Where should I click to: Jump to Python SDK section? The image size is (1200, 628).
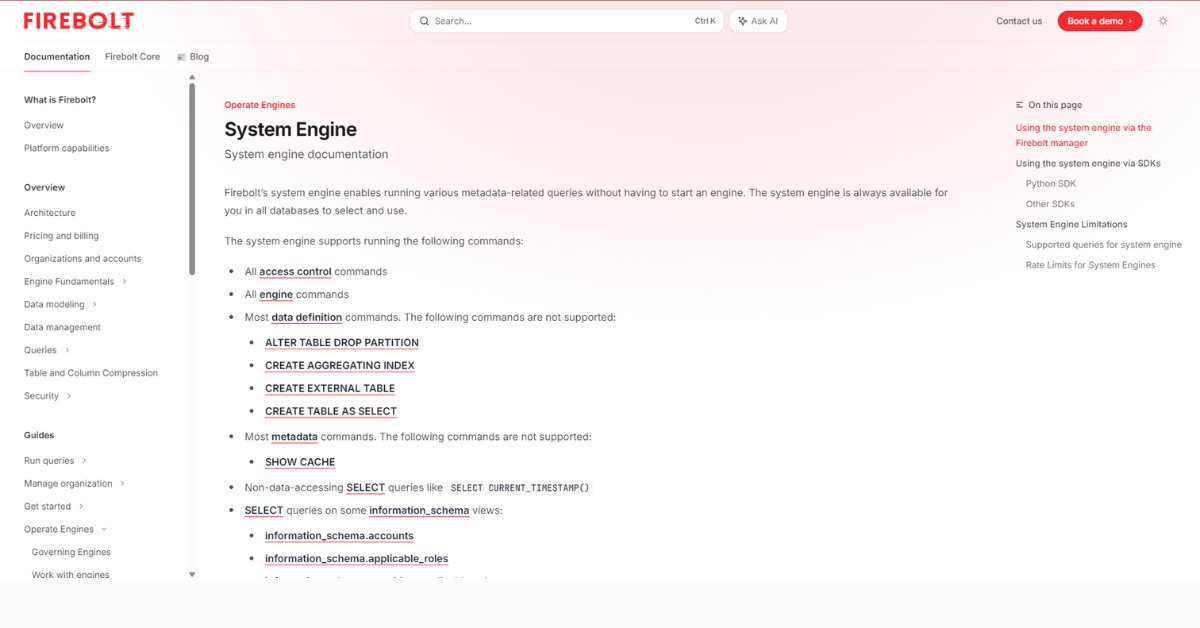click(x=1051, y=184)
